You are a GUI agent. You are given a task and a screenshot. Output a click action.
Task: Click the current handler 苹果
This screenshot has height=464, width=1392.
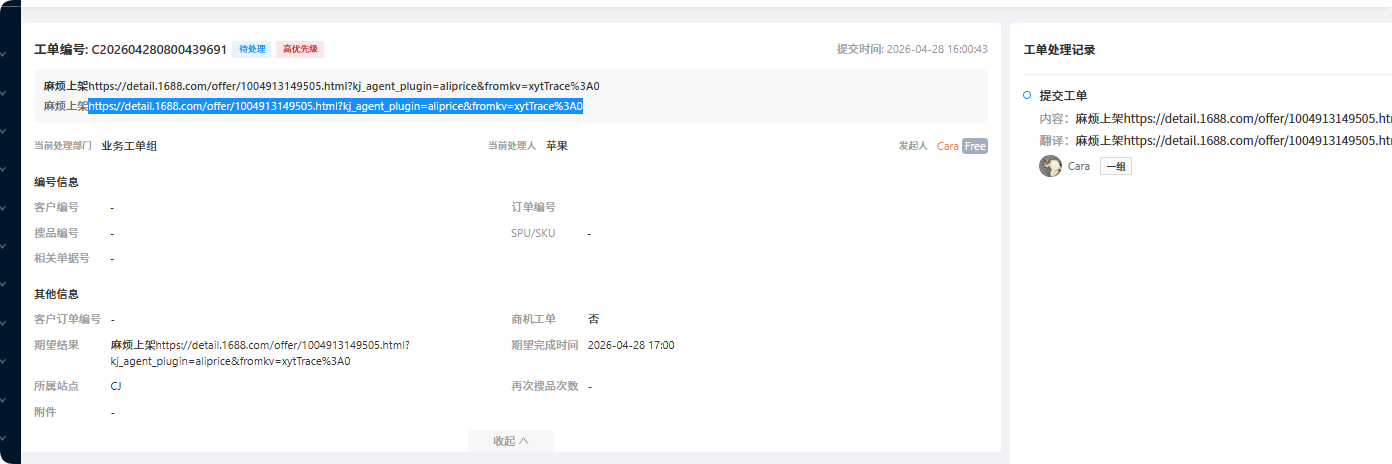coord(557,146)
